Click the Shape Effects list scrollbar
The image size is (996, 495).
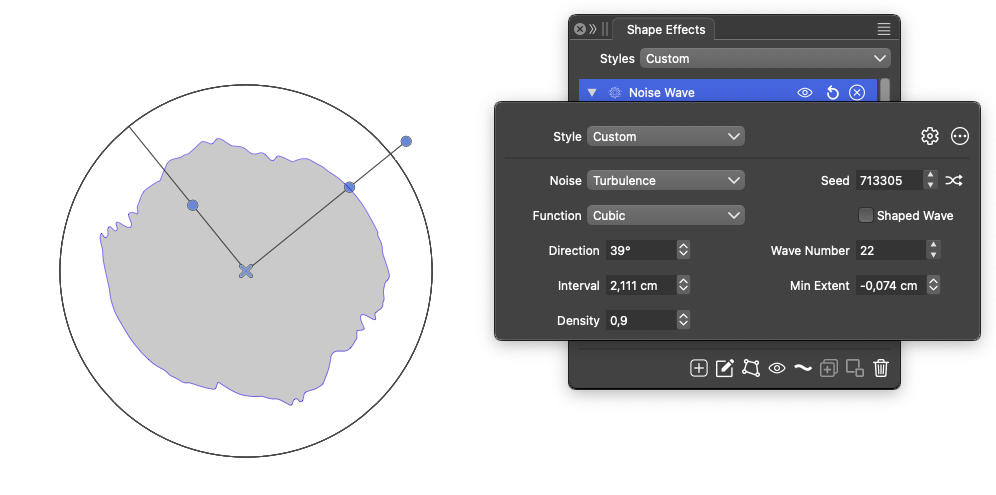[x=885, y=90]
